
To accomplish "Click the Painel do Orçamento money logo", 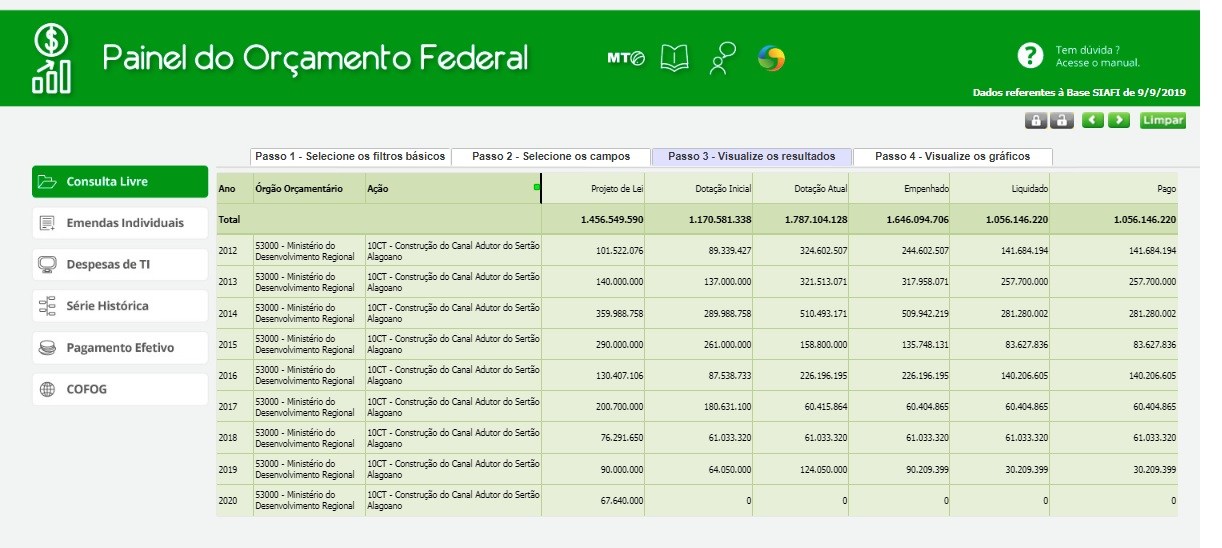I will point(52,58).
